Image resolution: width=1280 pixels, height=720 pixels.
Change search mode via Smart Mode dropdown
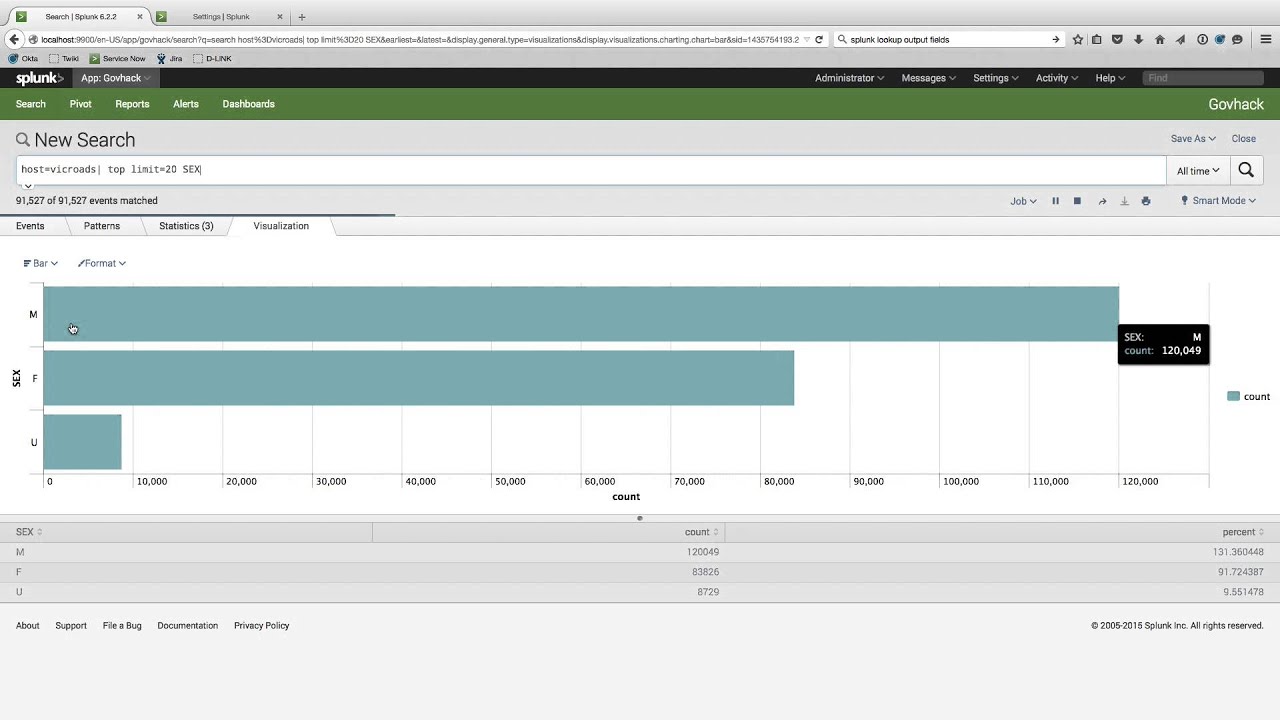tap(1218, 201)
